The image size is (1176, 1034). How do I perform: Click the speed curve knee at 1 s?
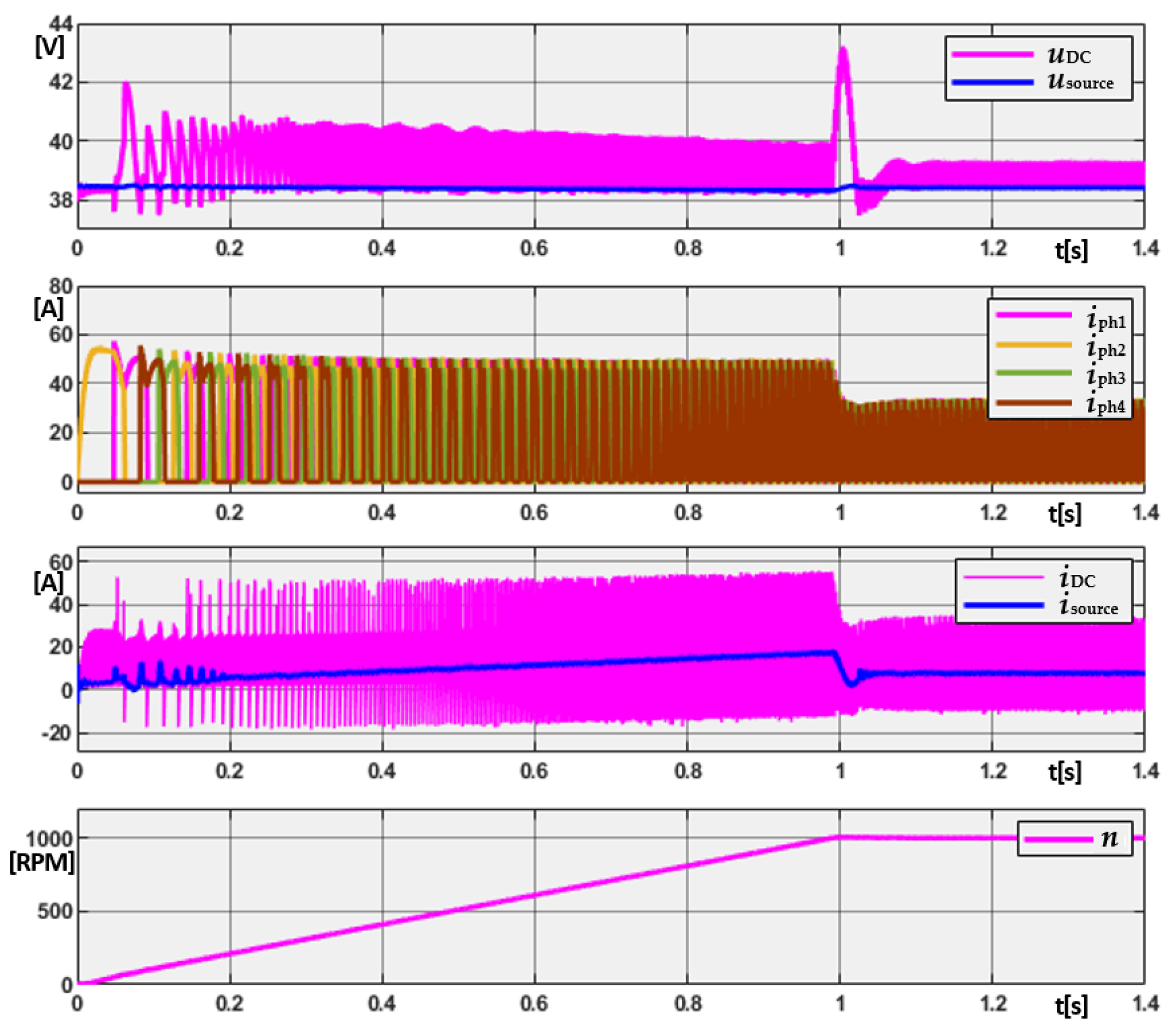click(x=839, y=836)
